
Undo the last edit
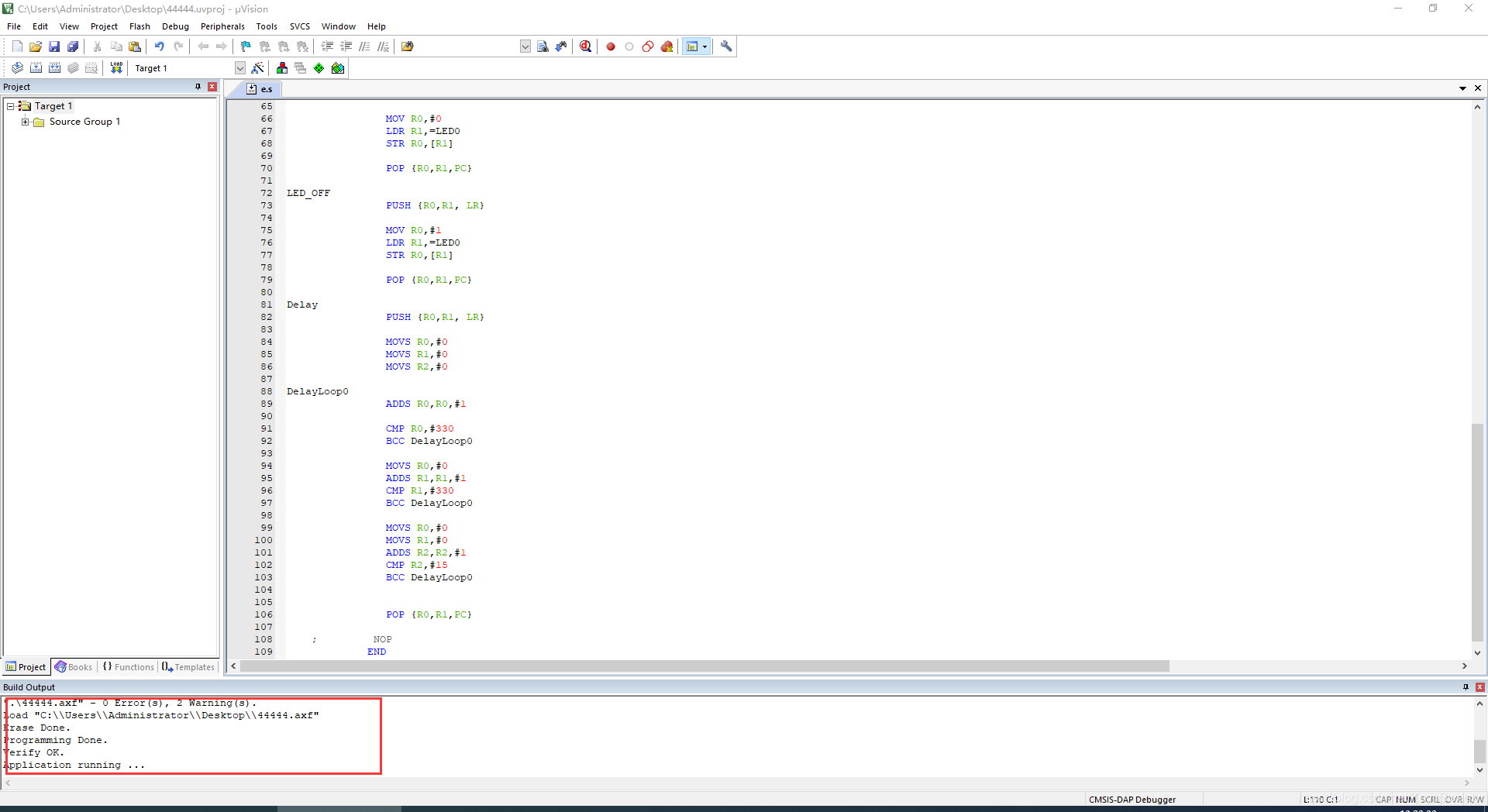tap(160, 46)
